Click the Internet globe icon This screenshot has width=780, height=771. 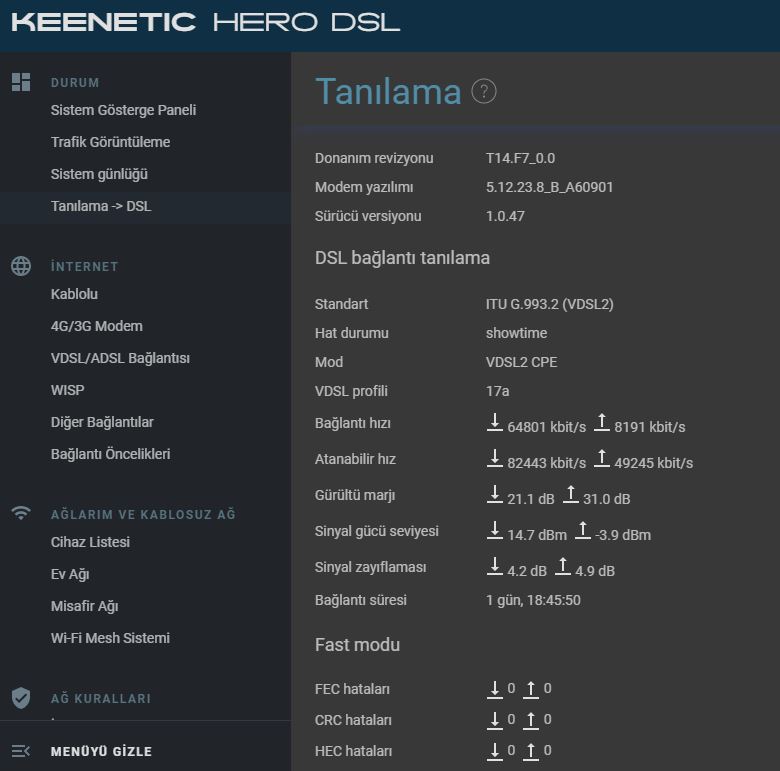tap(21, 266)
